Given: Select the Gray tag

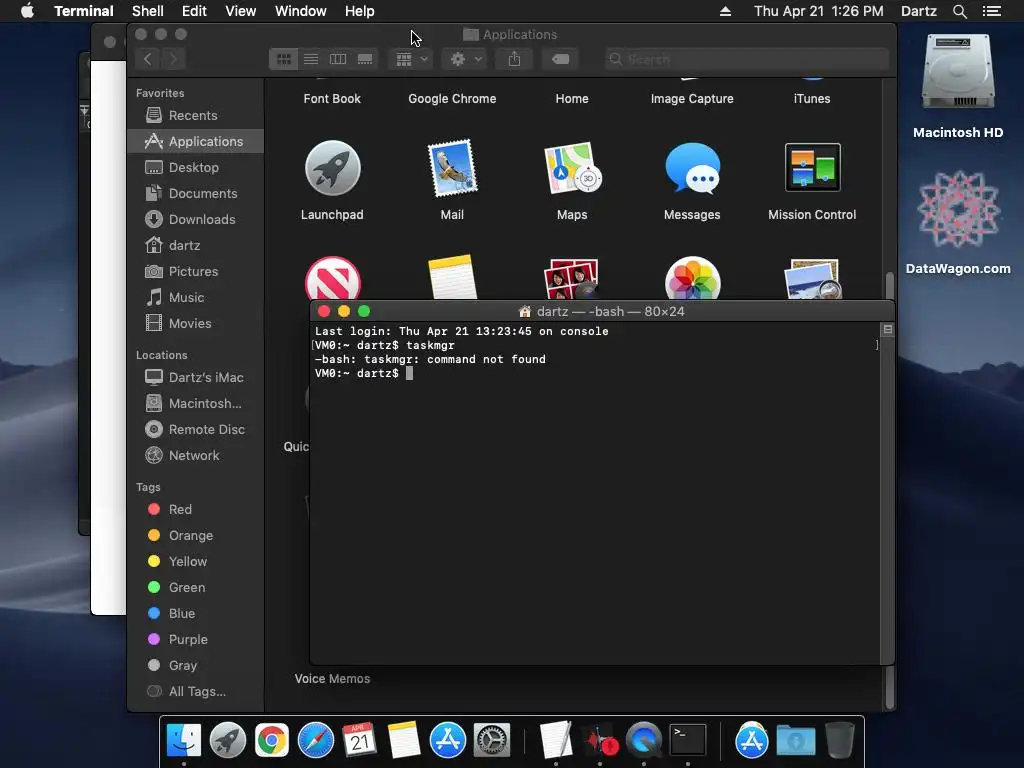Looking at the screenshot, I should click(195, 665).
